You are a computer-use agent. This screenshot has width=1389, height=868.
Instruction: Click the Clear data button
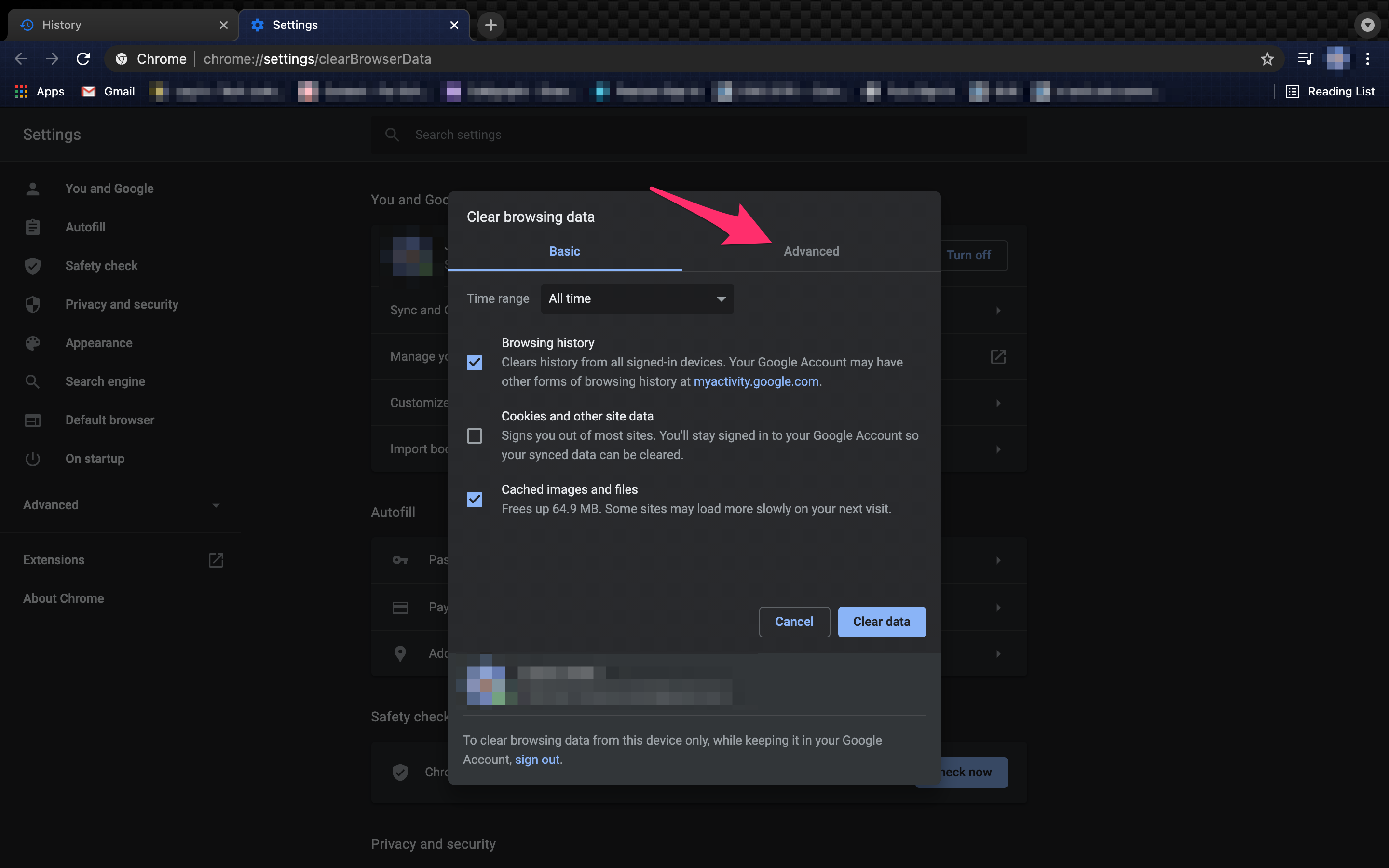tap(881, 621)
